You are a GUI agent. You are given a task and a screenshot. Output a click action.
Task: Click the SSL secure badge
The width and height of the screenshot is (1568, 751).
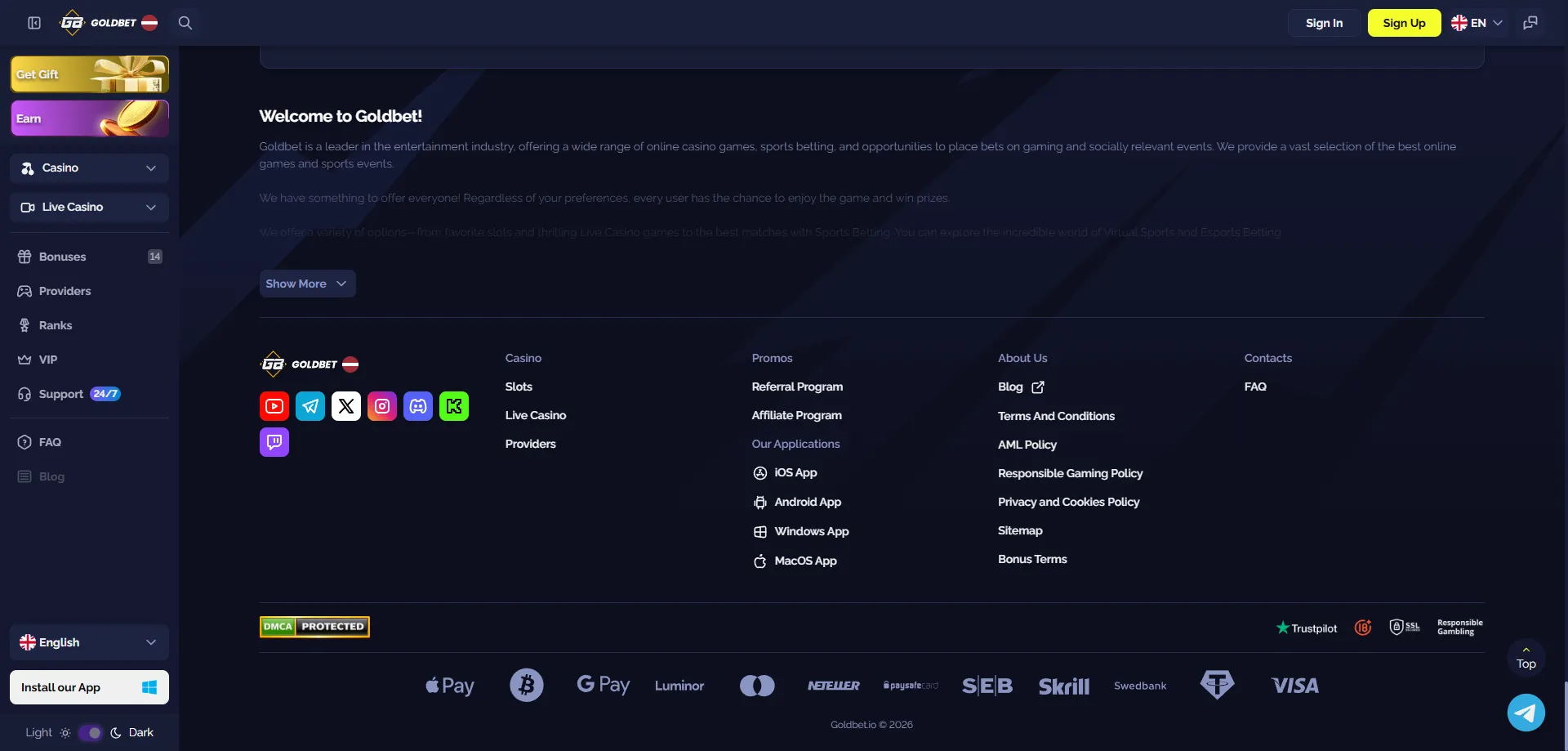(1405, 628)
